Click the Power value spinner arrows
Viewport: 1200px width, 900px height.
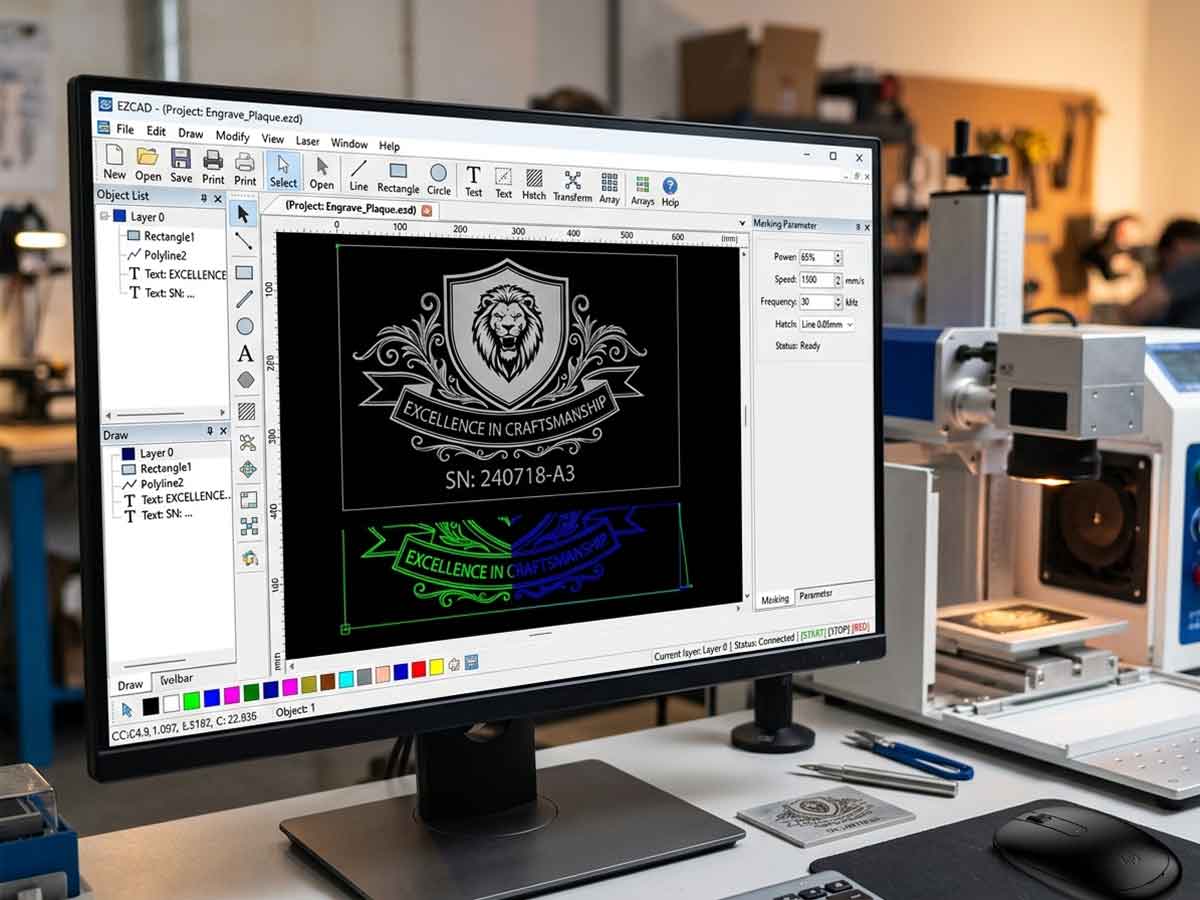pos(838,258)
